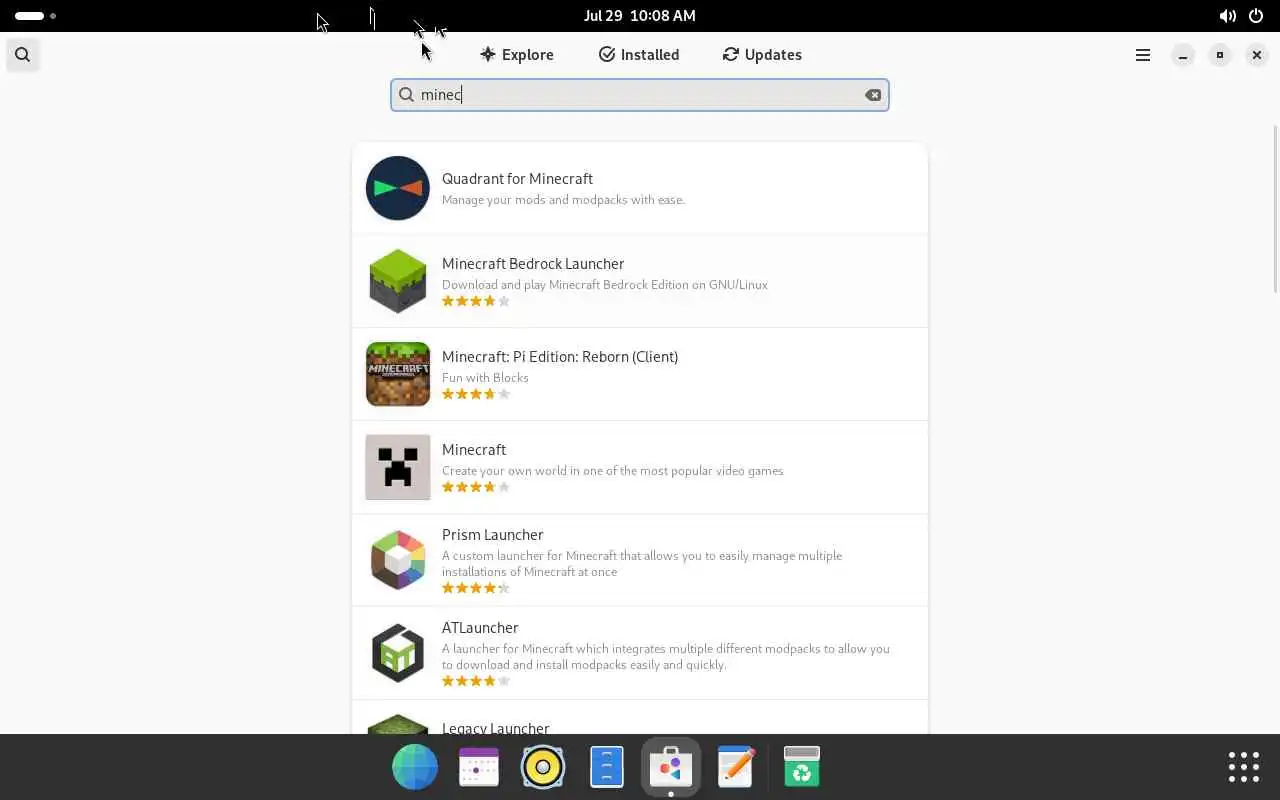This screenshot has width=1280, height=800.
Task: Click 'Manage your mods and modpacks with ease.'
Action: 563,200
